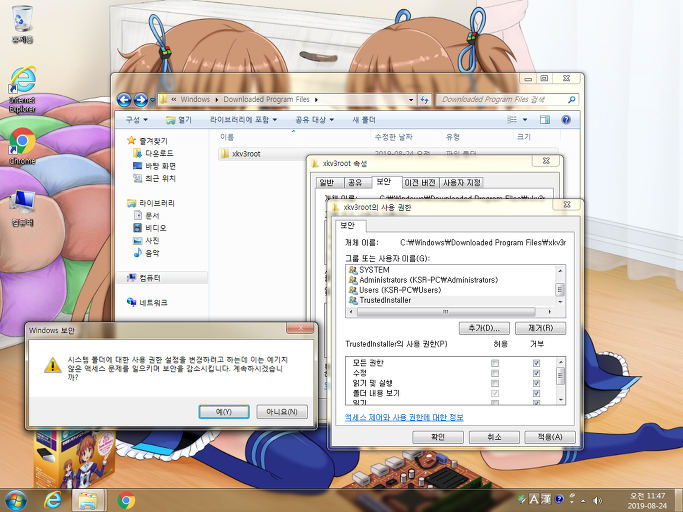Click Remove (제거) button in permissions

541,328
